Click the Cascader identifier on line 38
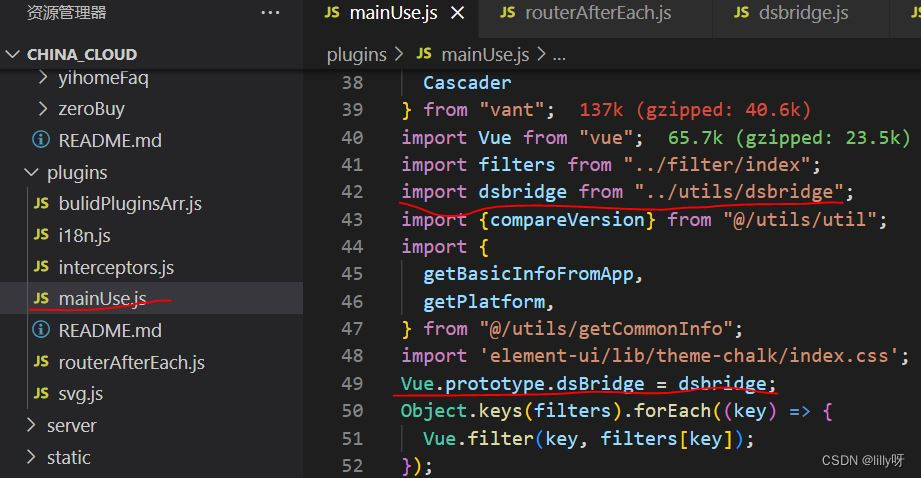The width and height of the screenshot is (921, 478). 467,83
